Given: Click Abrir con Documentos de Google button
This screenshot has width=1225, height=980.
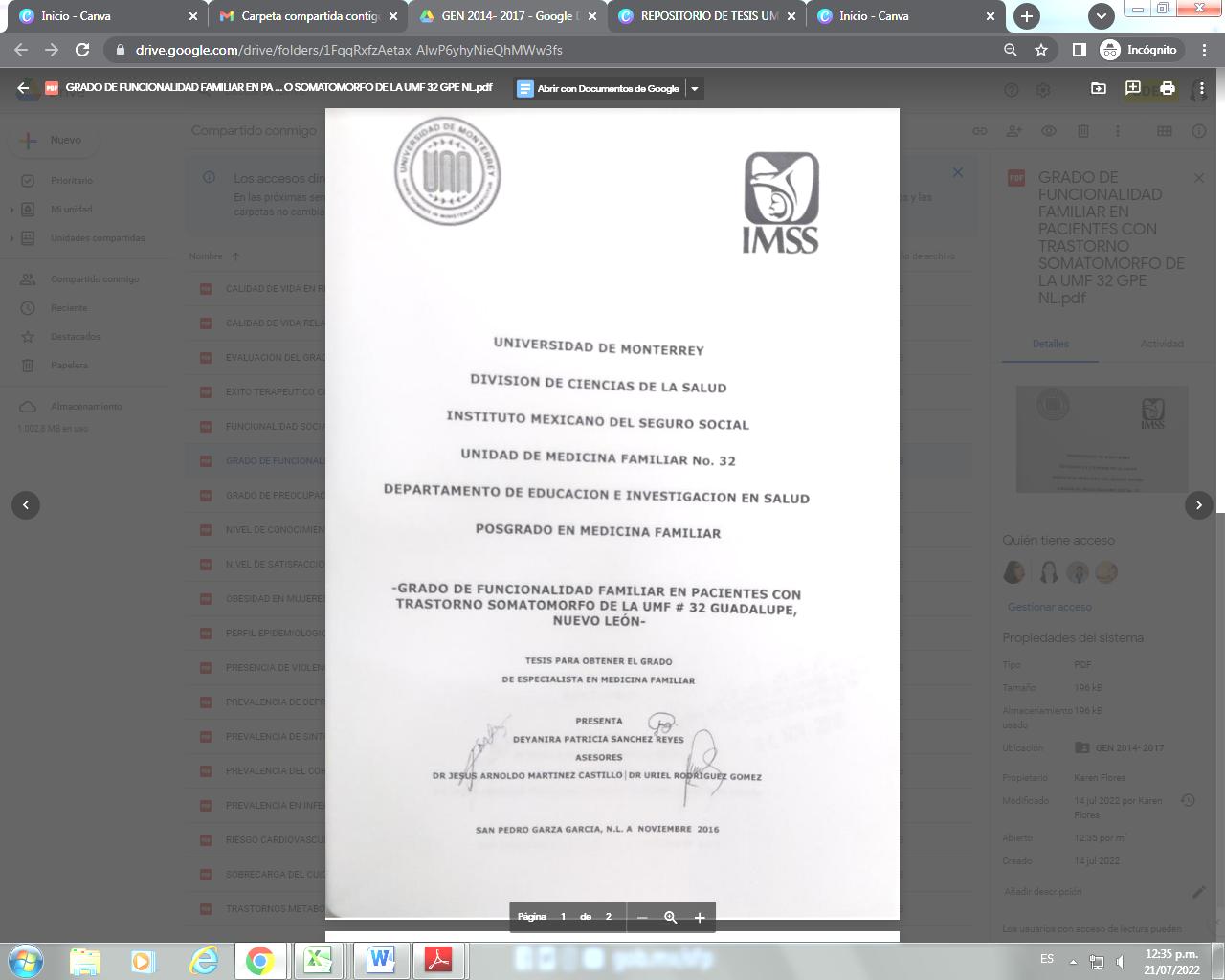Looking at the screenshot, I should click(x=598, y=88).
